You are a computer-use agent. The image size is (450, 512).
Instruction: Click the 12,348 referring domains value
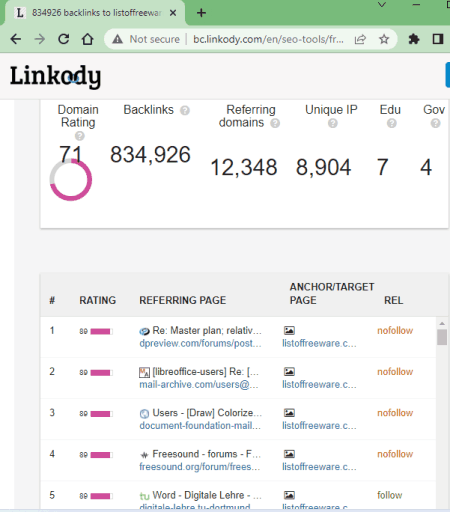click(x=244, y=167)
